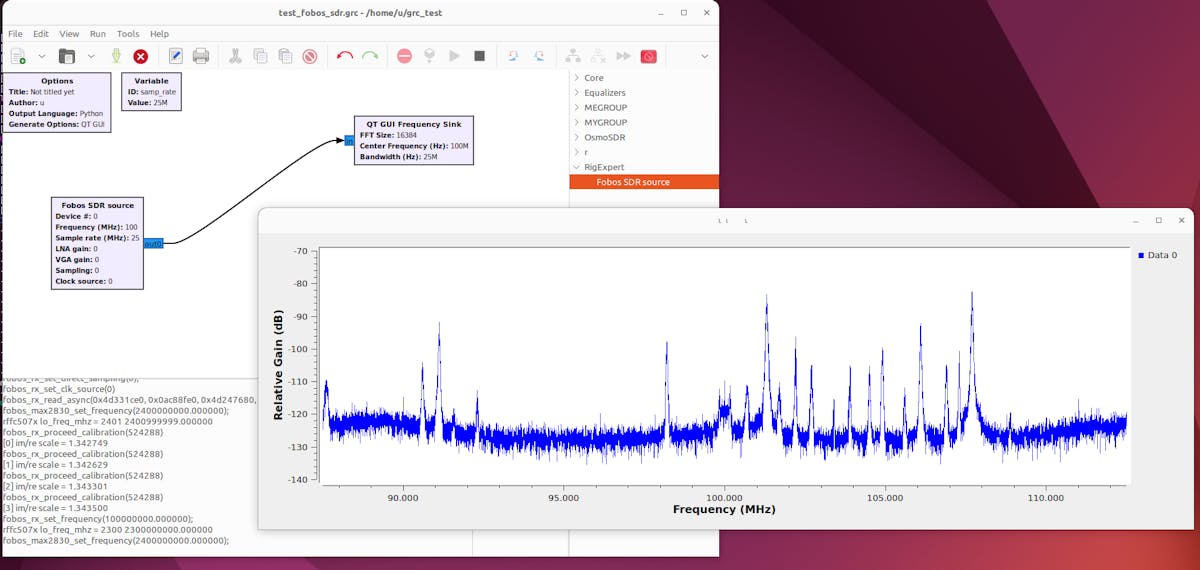Click the 'Relative Gain (dB)' axis title
This screenshot has height=570, width=1200.
coord(279,364)
